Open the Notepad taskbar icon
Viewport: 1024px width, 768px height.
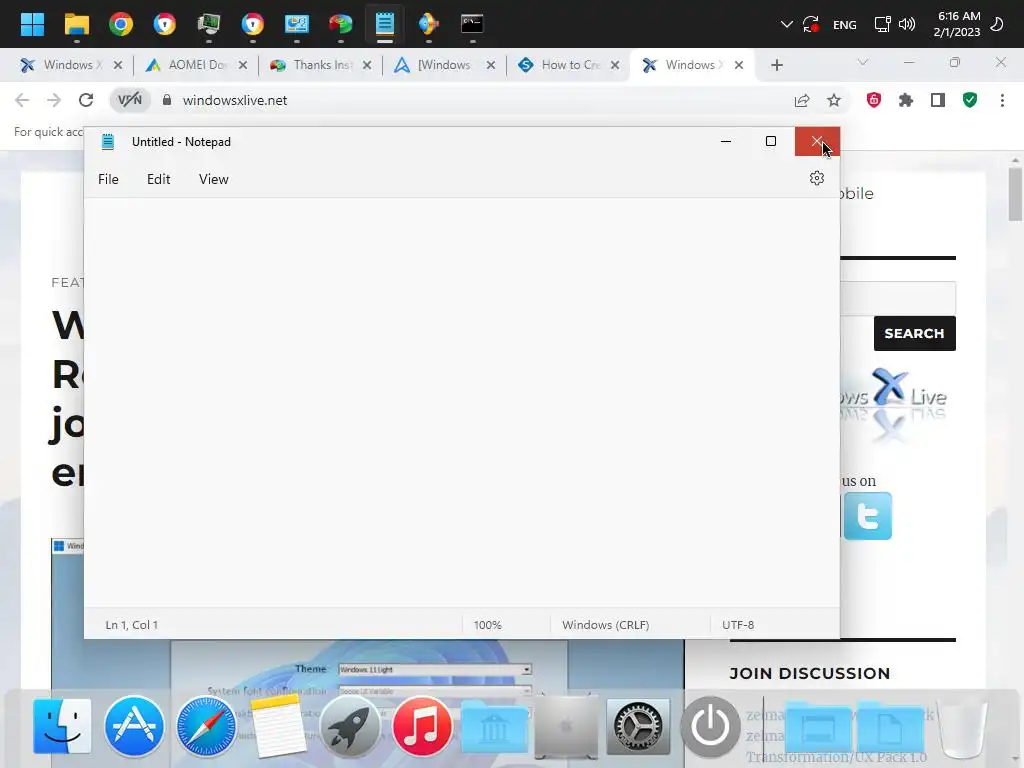click(385, 24)
